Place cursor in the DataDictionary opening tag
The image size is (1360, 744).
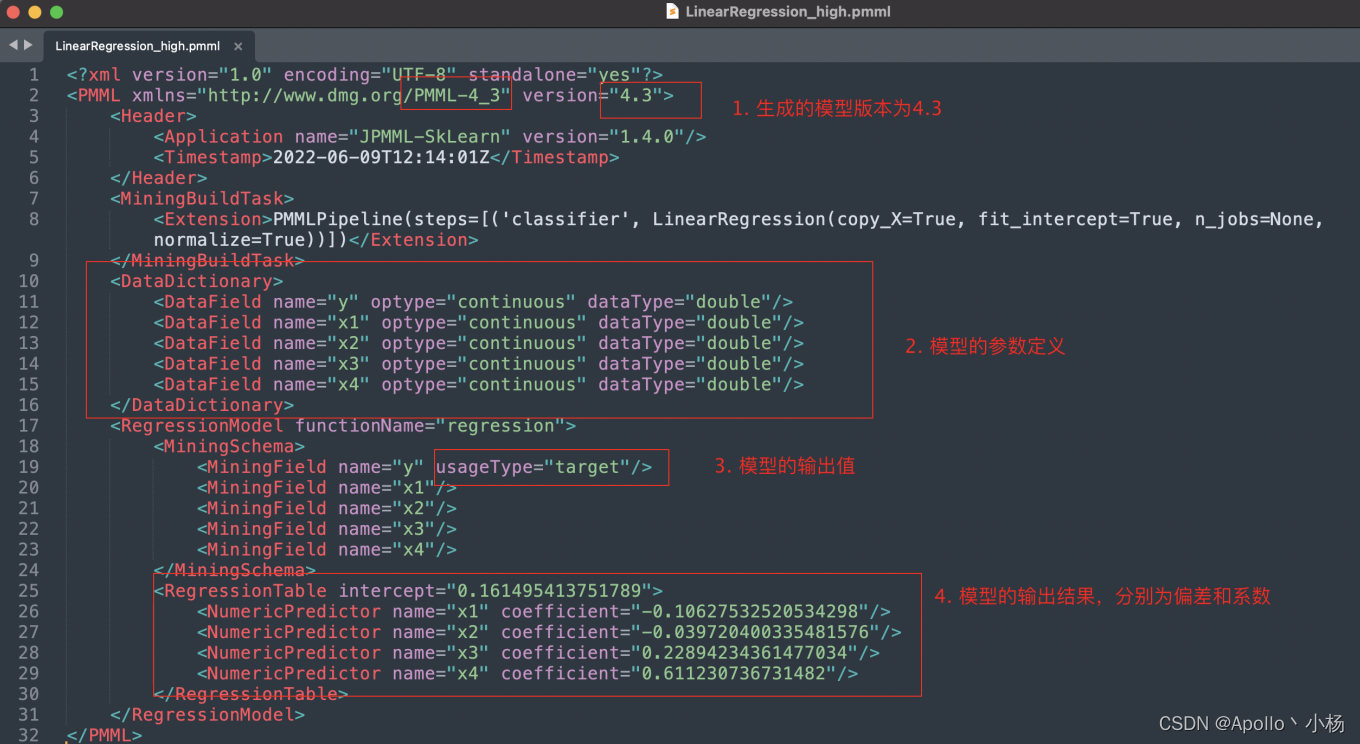click(196, 280)
